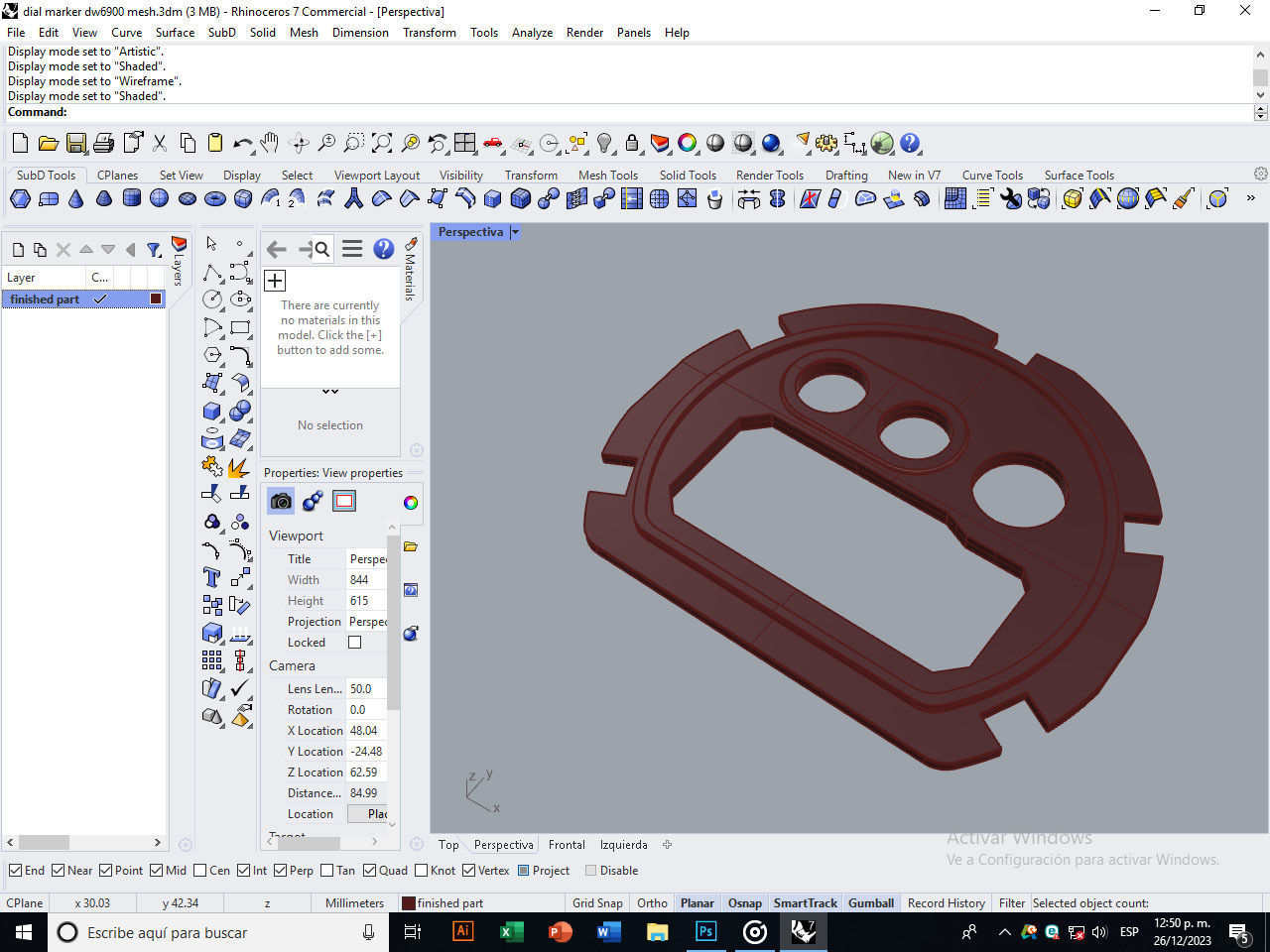The height and width of the screenshot is (952, 1270).
Task: Click the SubD torus primitive icon
Action: pyautogui.click(x=214, y=199)
